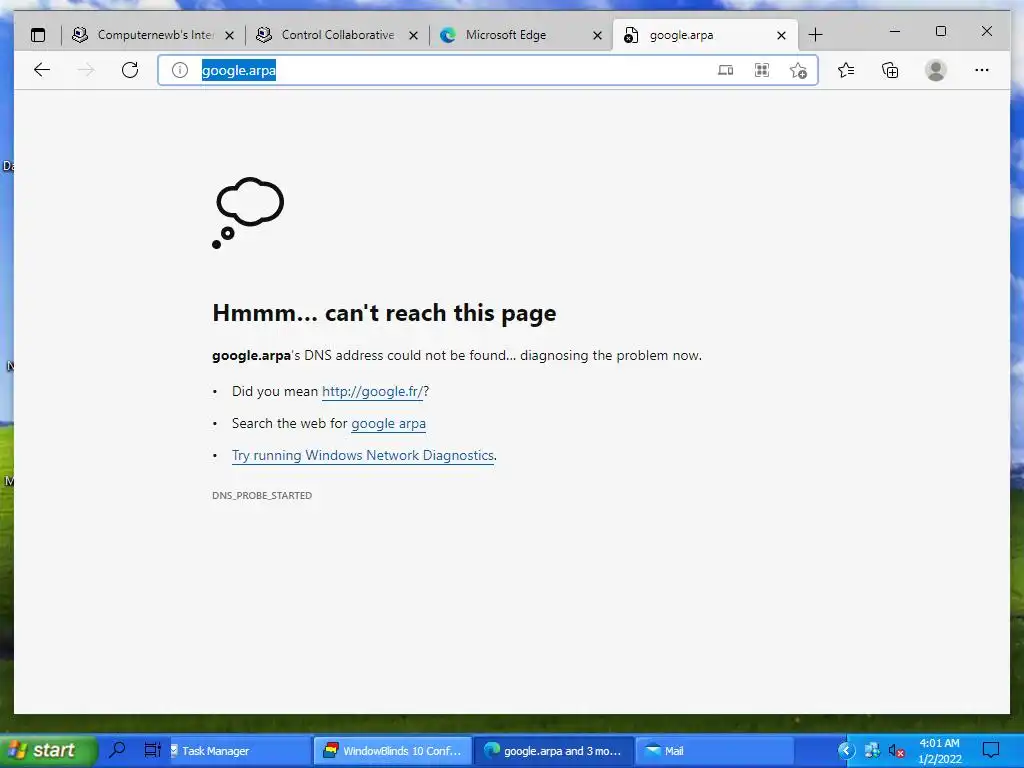Add this page to favorites star icon

click(798, 71)
